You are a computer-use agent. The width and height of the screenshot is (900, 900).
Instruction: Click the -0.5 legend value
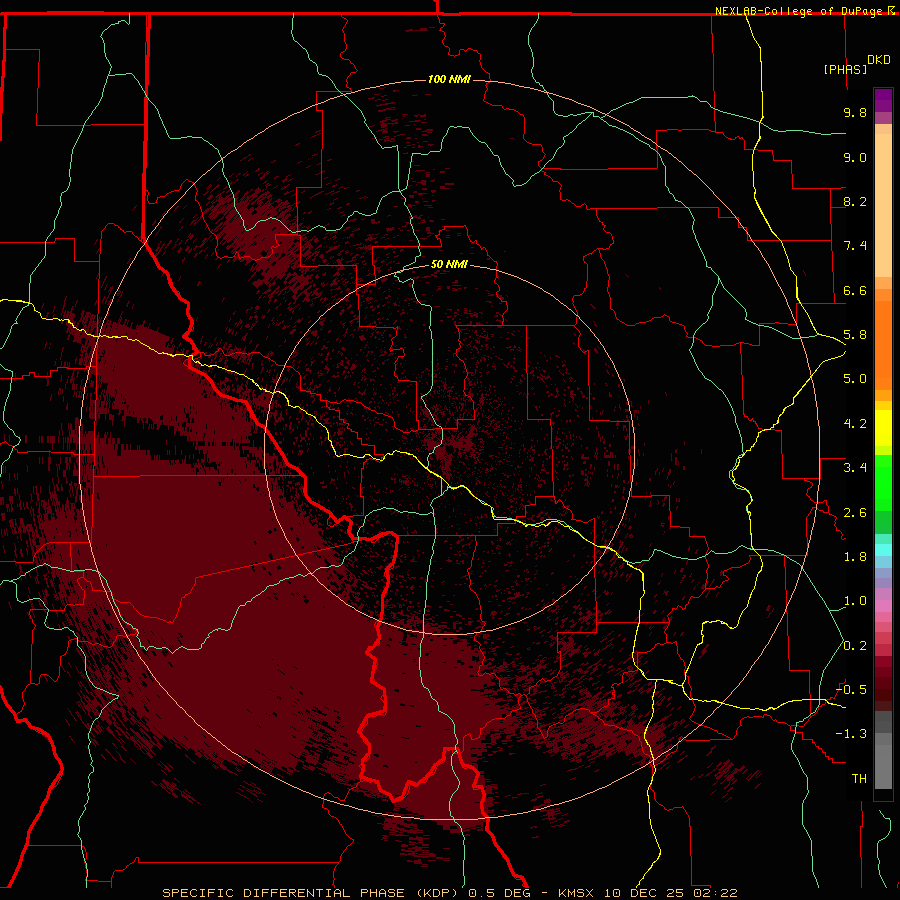(851, 690)
